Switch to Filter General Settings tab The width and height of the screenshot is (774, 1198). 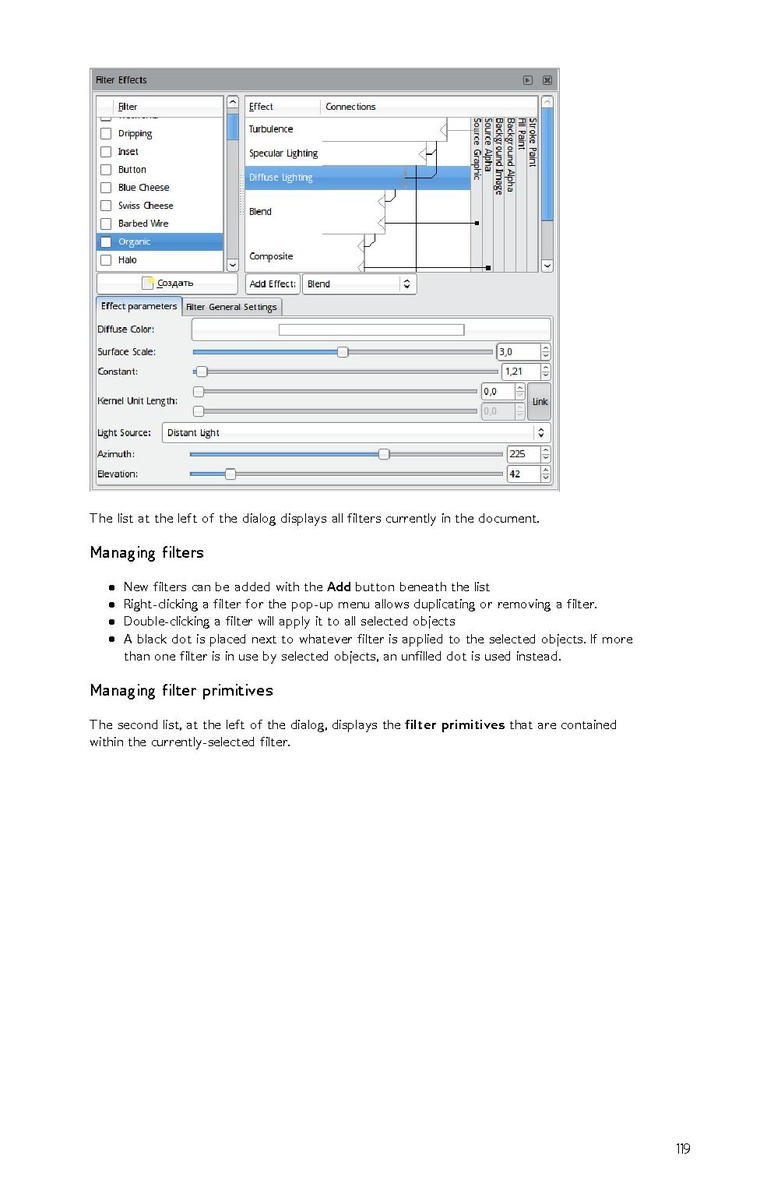(x=232, y=307)
